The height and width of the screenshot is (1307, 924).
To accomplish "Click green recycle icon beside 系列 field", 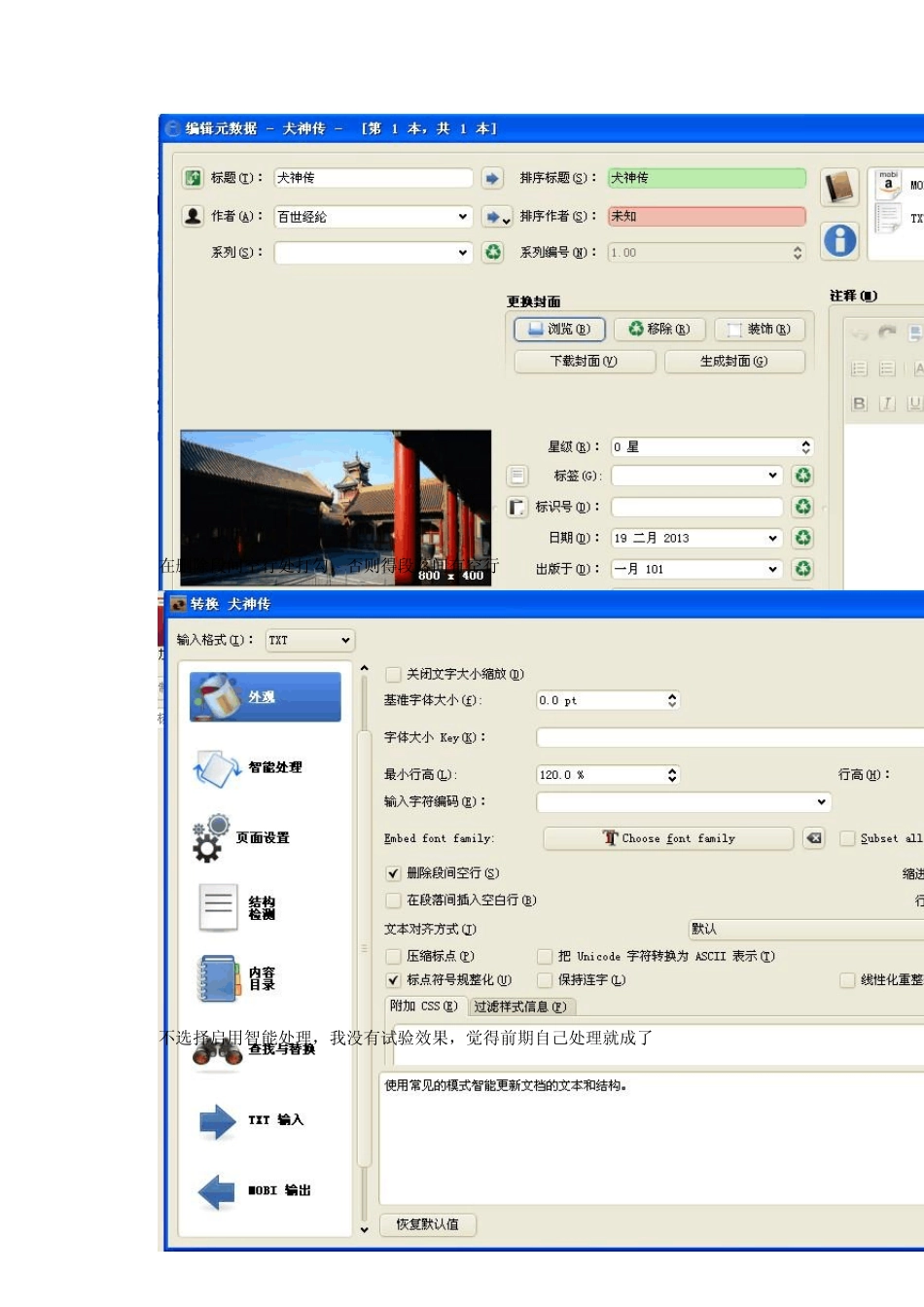I will pyautogui.click(x=493, y=252).
